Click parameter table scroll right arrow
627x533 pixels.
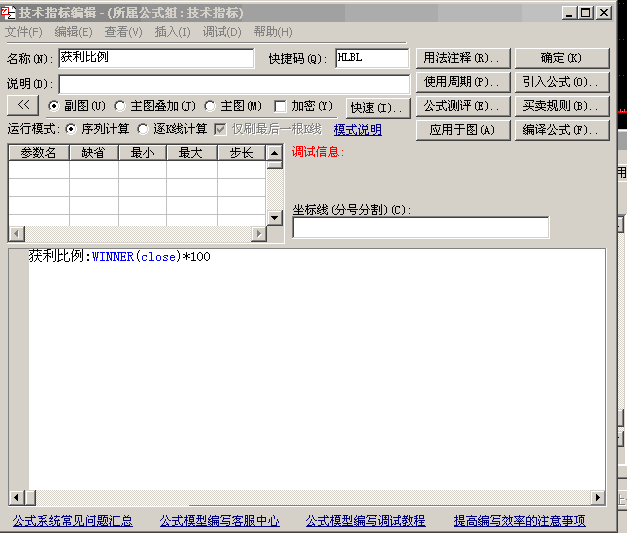point(259,234)
